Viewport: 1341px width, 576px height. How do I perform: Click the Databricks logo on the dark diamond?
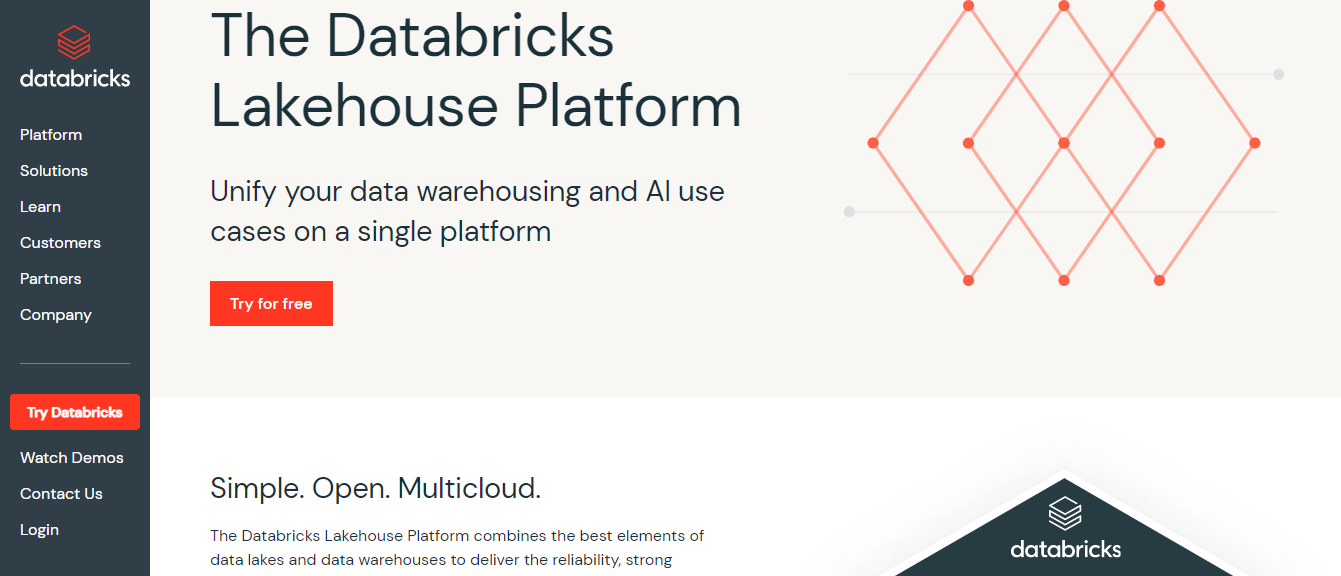click(1065, 528)
